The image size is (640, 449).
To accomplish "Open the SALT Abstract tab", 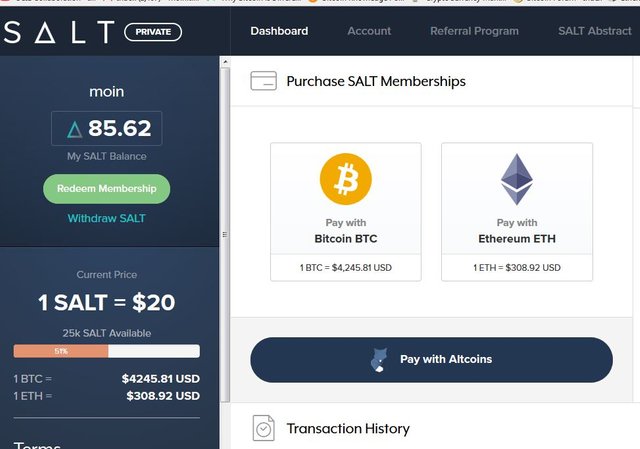I will click(595, 31).
